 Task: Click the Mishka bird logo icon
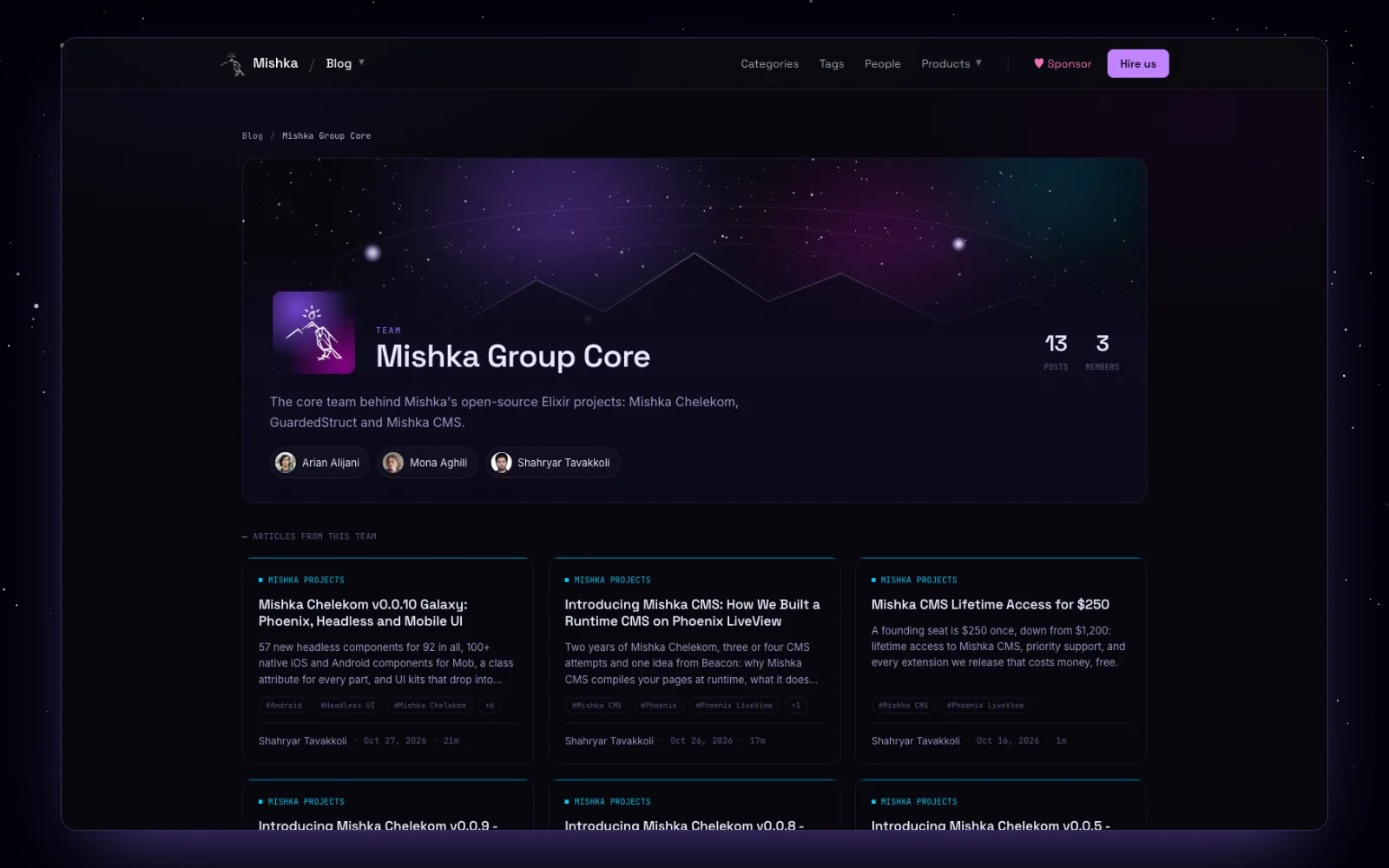tap(233, 63)
